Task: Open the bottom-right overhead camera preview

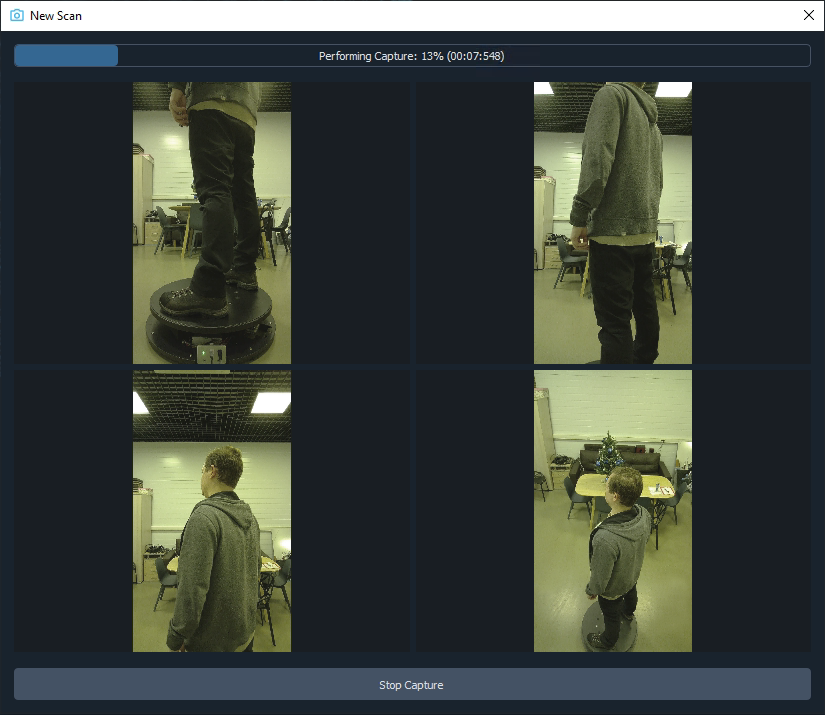Action: (611, 510)
